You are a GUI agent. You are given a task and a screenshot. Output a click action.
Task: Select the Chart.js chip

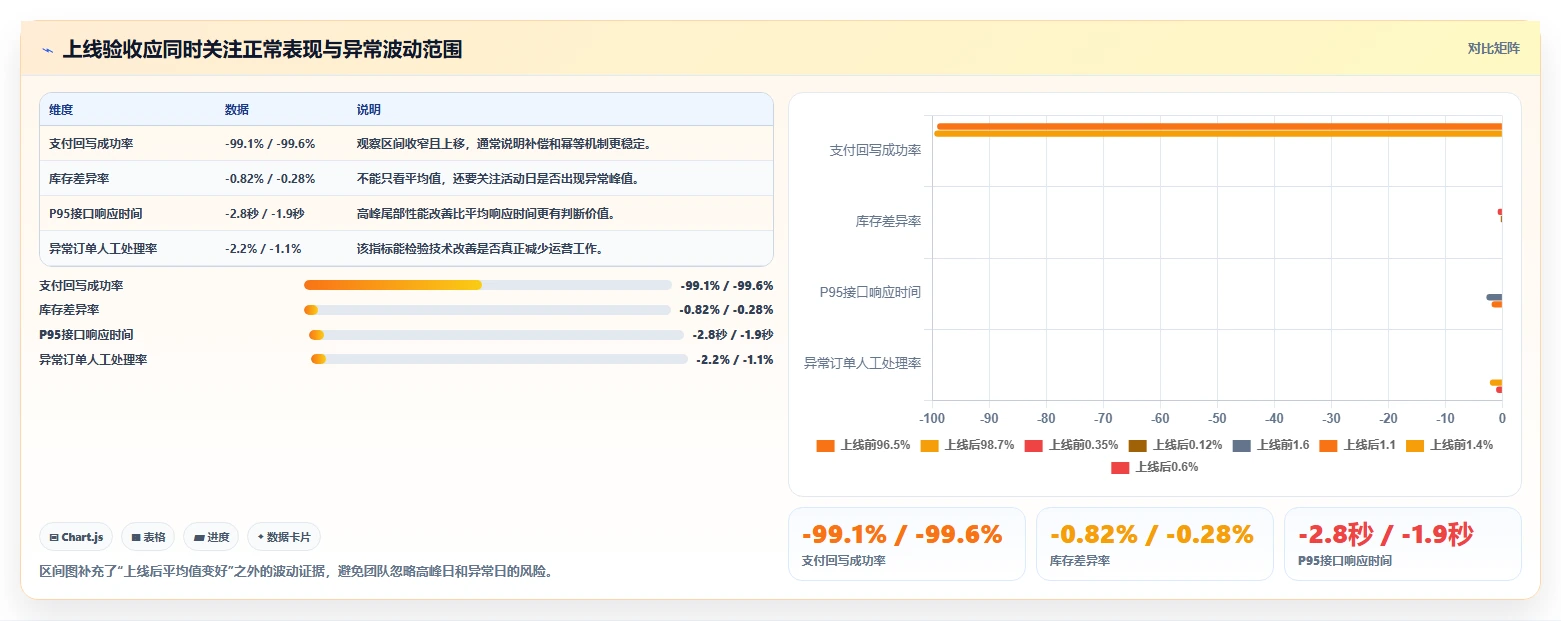click(76, 537)
